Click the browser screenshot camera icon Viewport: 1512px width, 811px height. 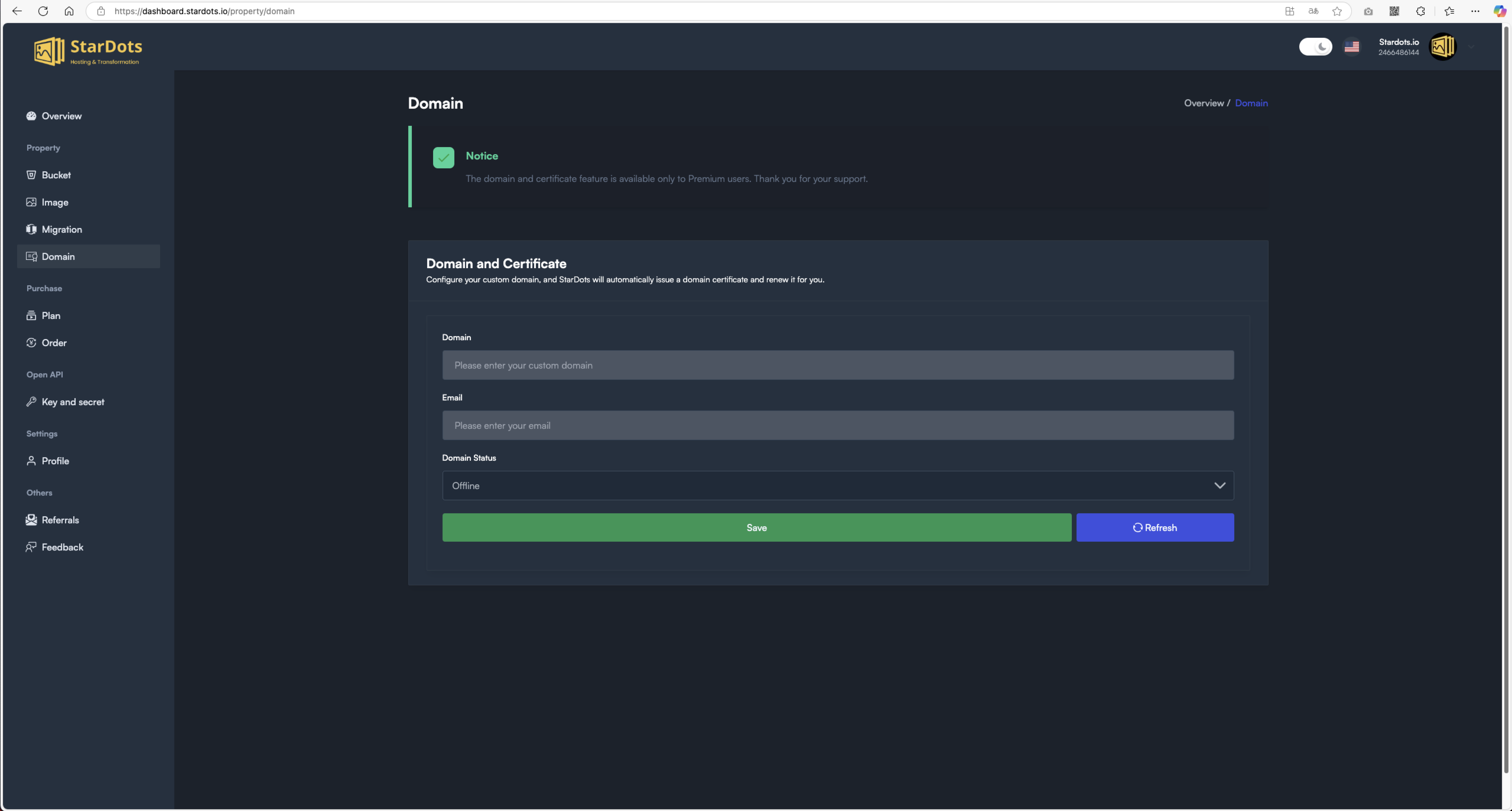click(x=1368, y=11)
